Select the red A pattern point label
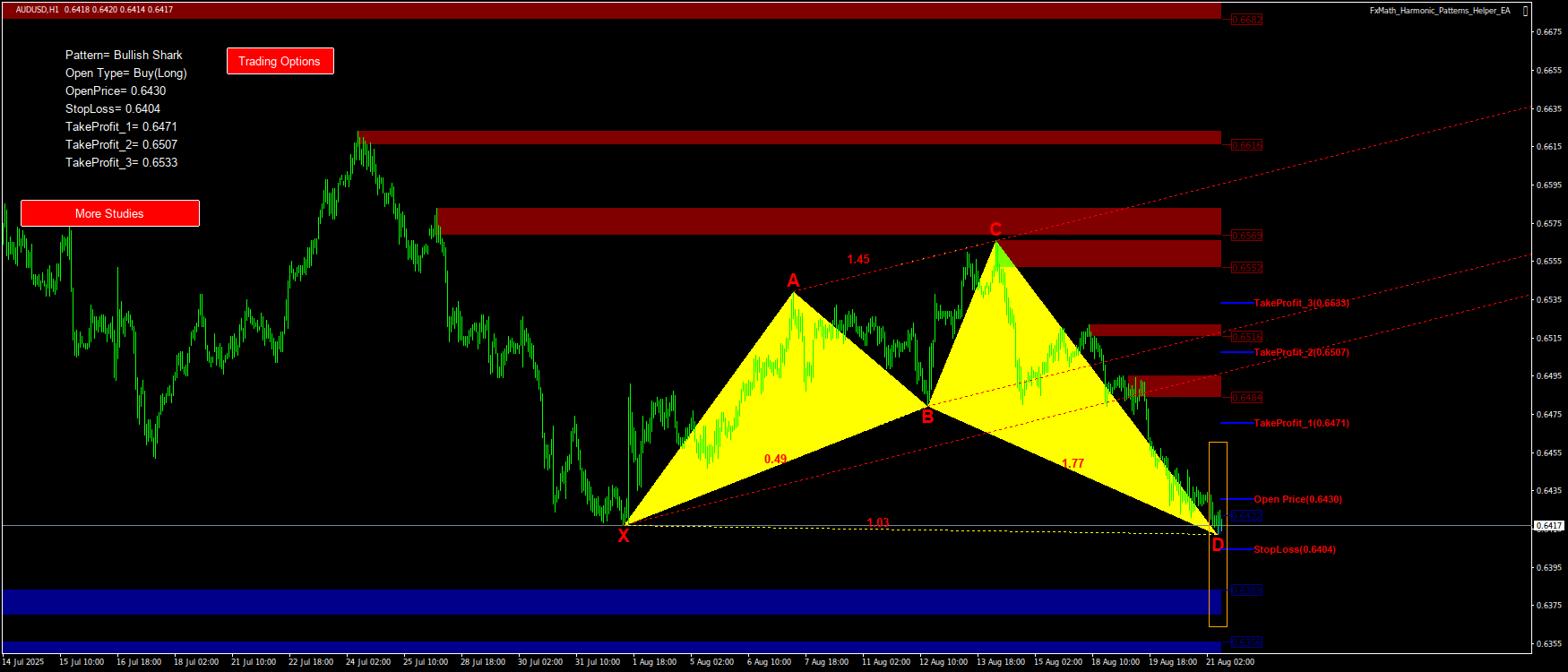This screenshot has height=672, width=1568. [x=793, y=280]
